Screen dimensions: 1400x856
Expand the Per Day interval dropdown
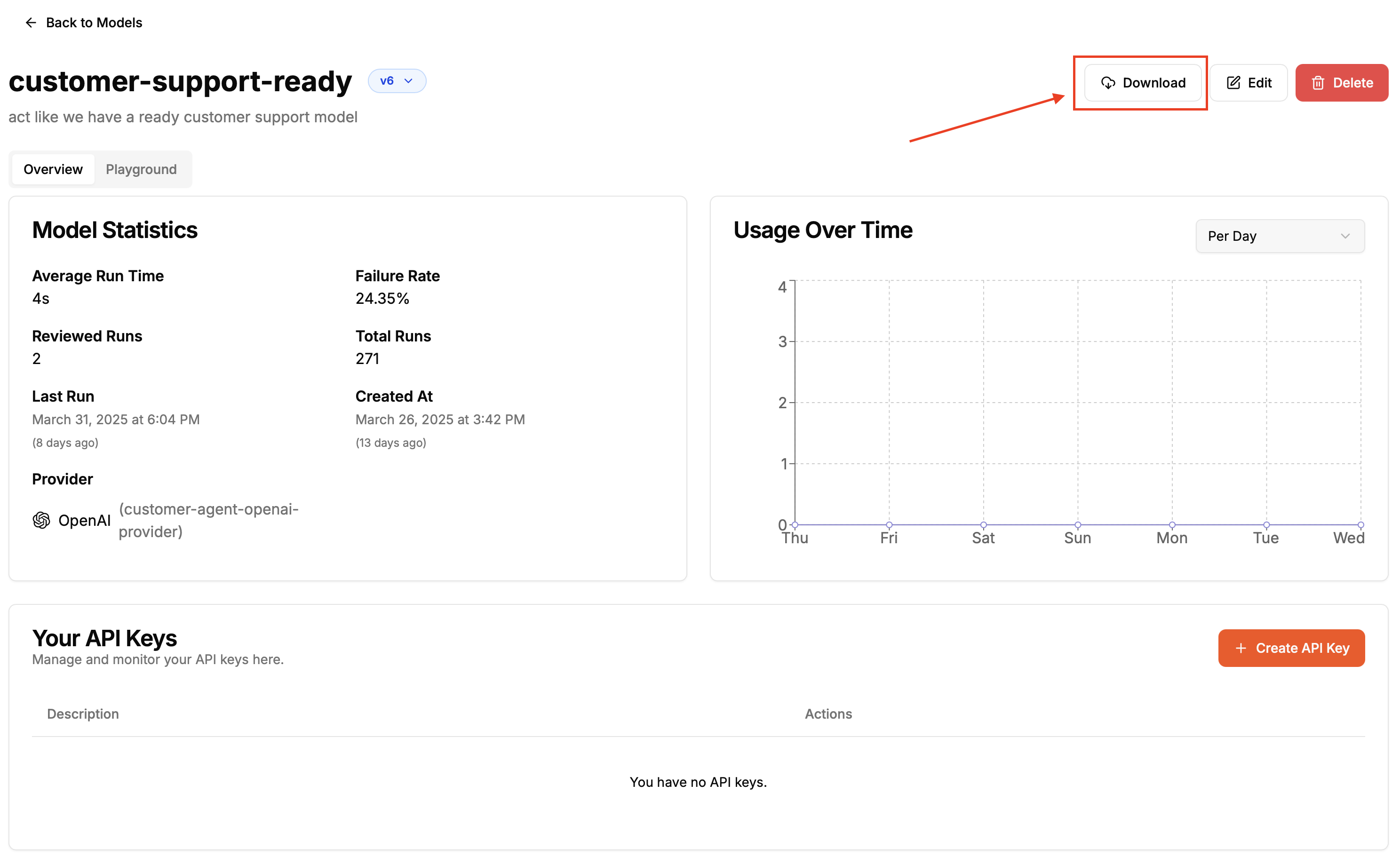point(1279,236)
